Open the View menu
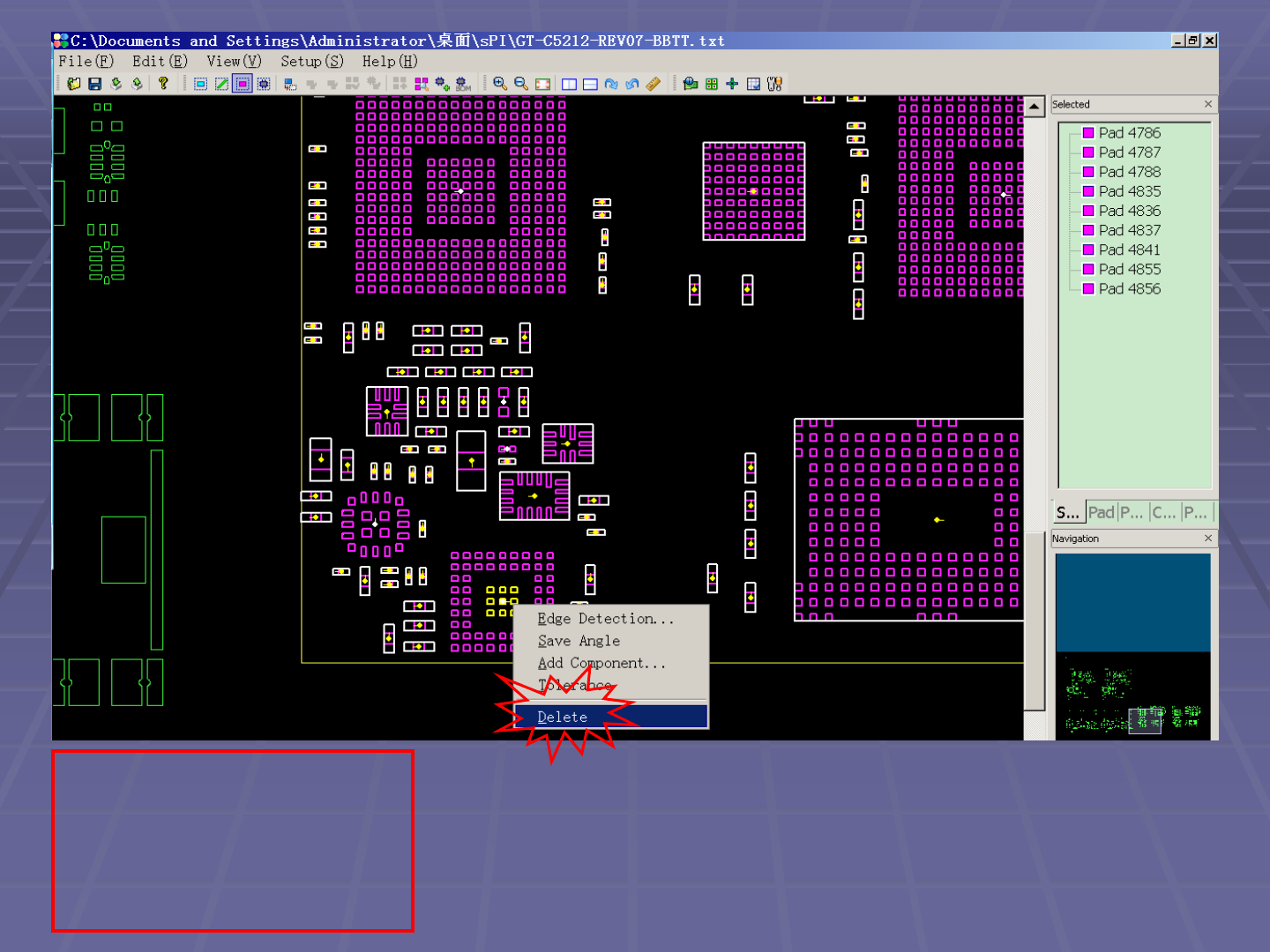The height and width of the screenshot is (952, 1270). pyautogui.click(x=234, y=62)
